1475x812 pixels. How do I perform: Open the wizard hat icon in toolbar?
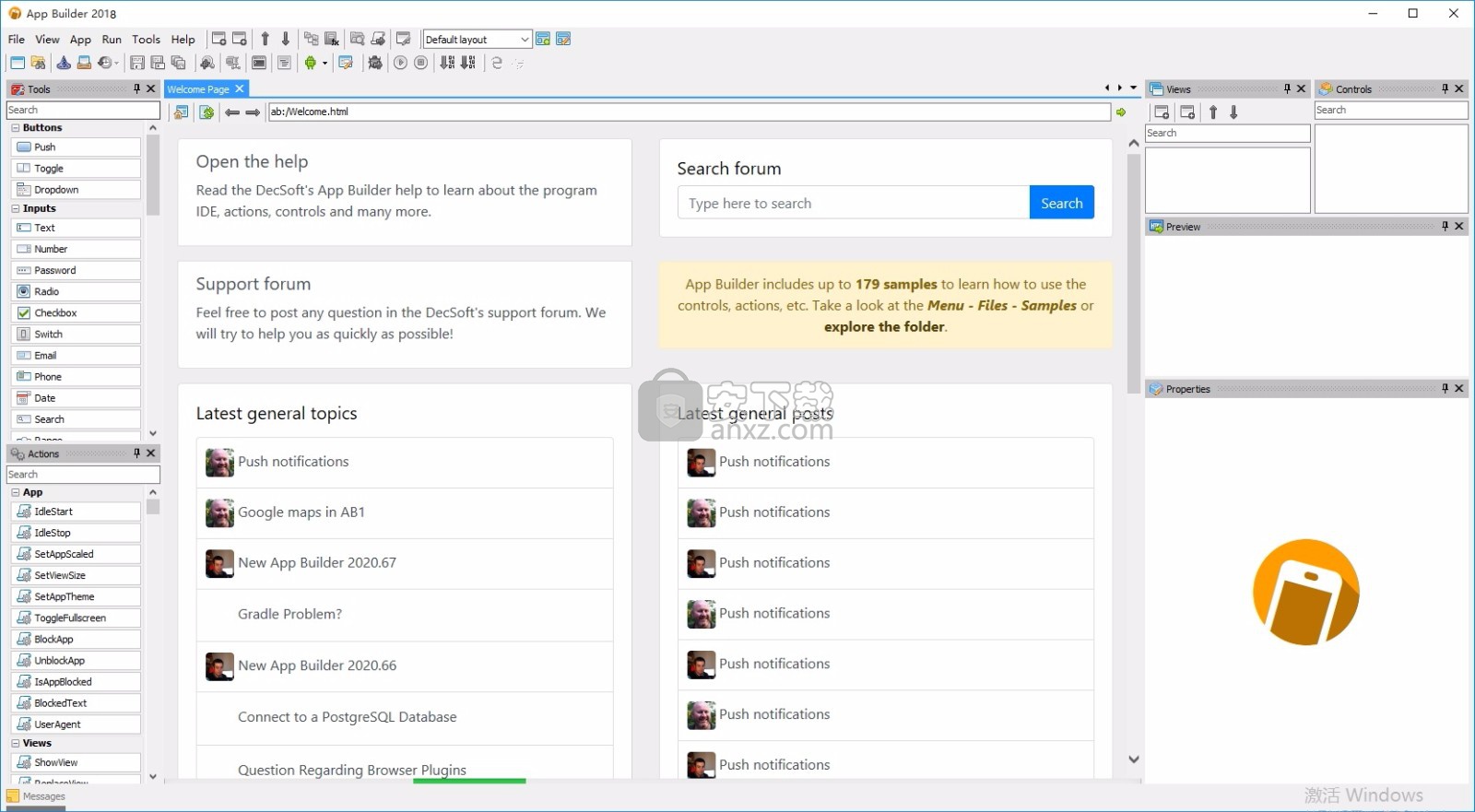(64, 63)
